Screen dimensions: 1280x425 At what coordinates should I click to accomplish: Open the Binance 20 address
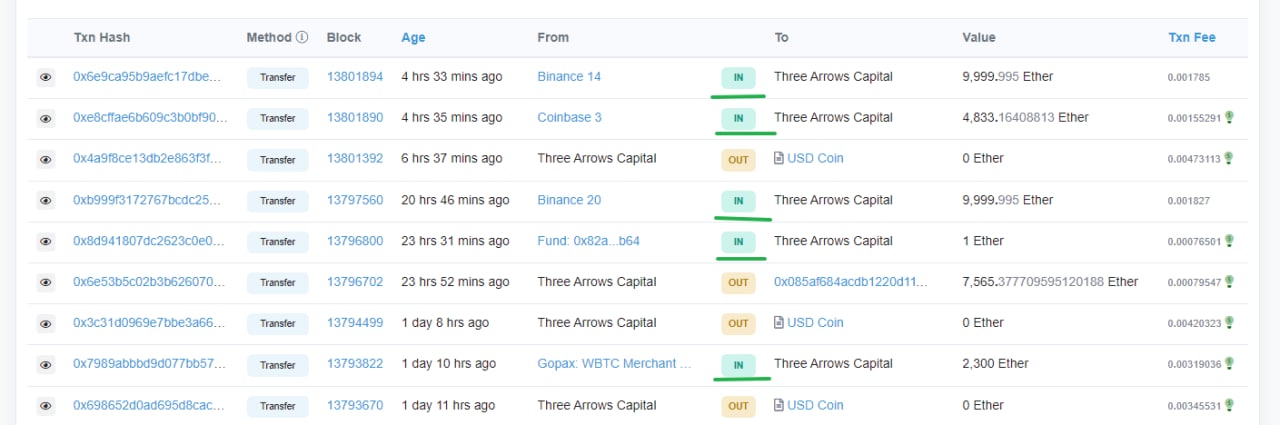point(569,200)
